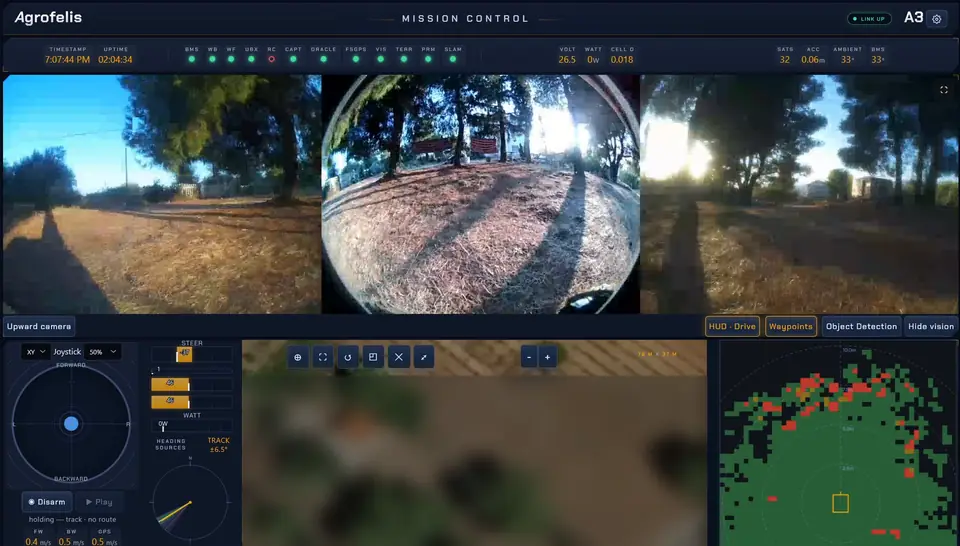The width and height of the screenshot is (960, 546).
Task: Click the GPS 0.5 m/s speed value
Action: coord(105,542)
